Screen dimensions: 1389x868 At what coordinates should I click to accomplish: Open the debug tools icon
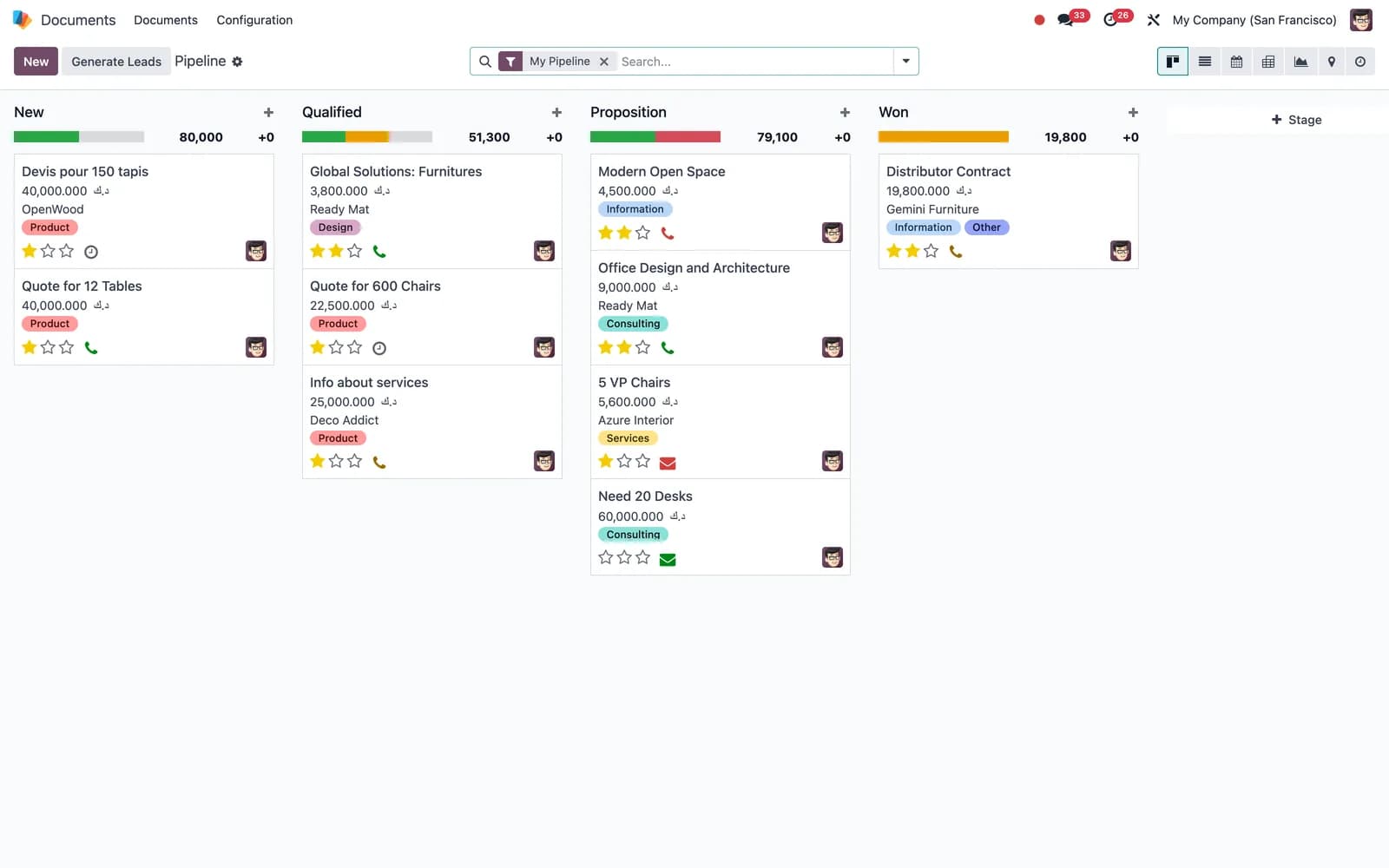tap(1154, 20)
